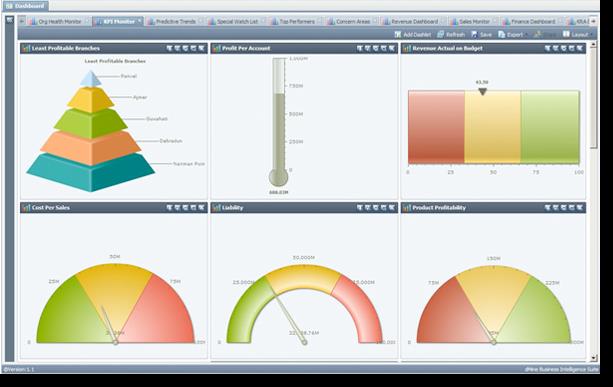Click small button beside Revenue Dashboard tab
This screenshot has height=387, width=613.
pos(443,21)
